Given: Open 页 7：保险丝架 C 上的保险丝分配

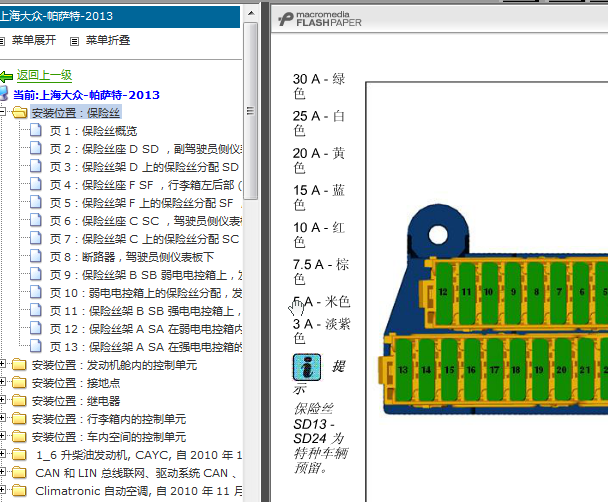Looking at the screenshot, I should pyautogui.click(x=144, y=239).
